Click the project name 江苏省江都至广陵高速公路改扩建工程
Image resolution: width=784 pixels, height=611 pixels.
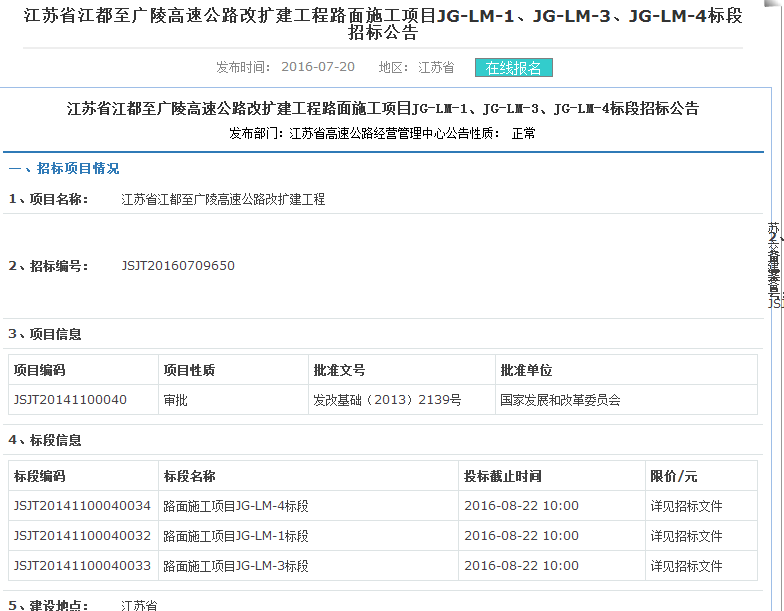coord(223,200)
